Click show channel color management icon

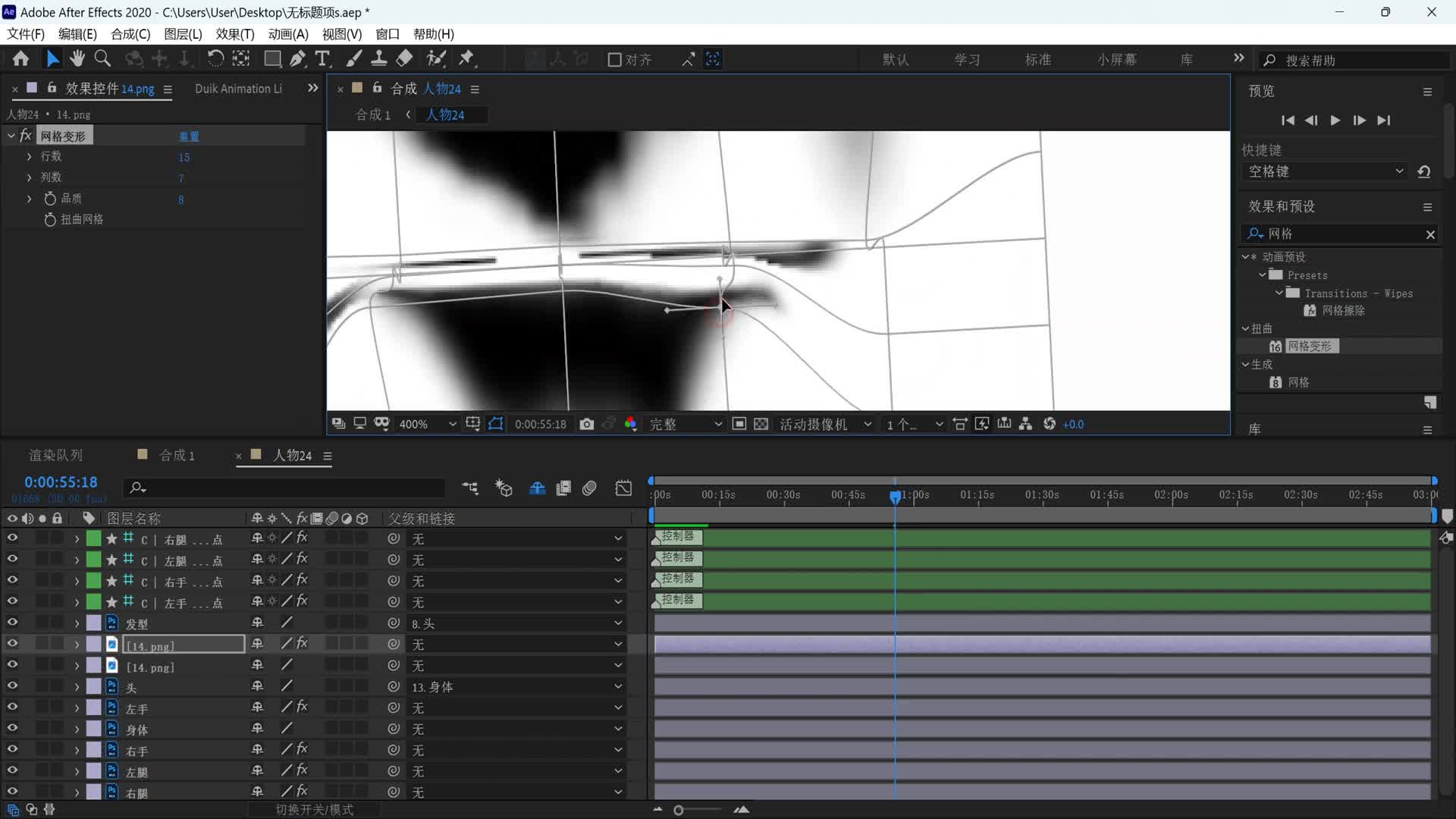[x=630, y=424]
